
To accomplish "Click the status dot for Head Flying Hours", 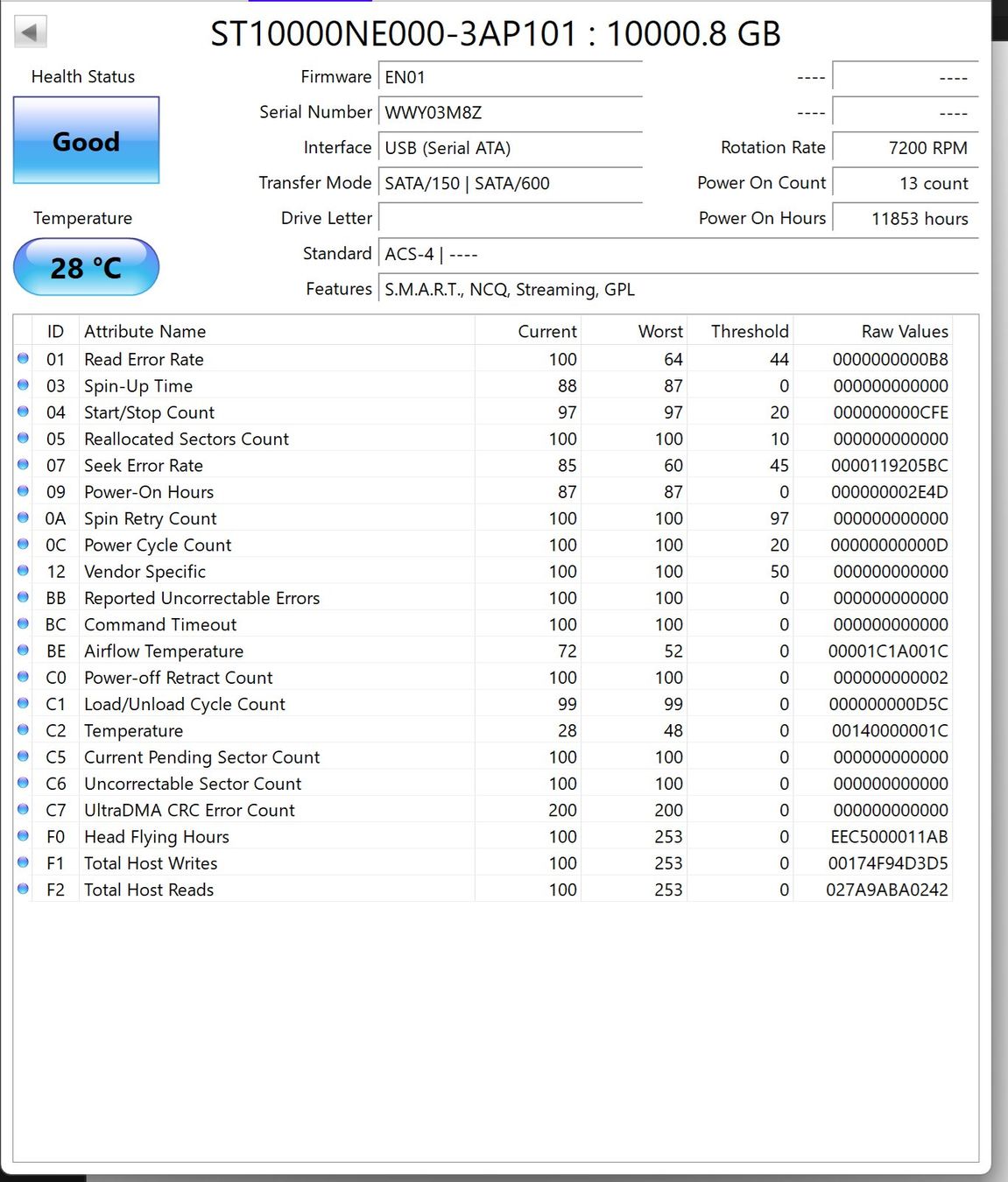I will [x=24, y=835].
